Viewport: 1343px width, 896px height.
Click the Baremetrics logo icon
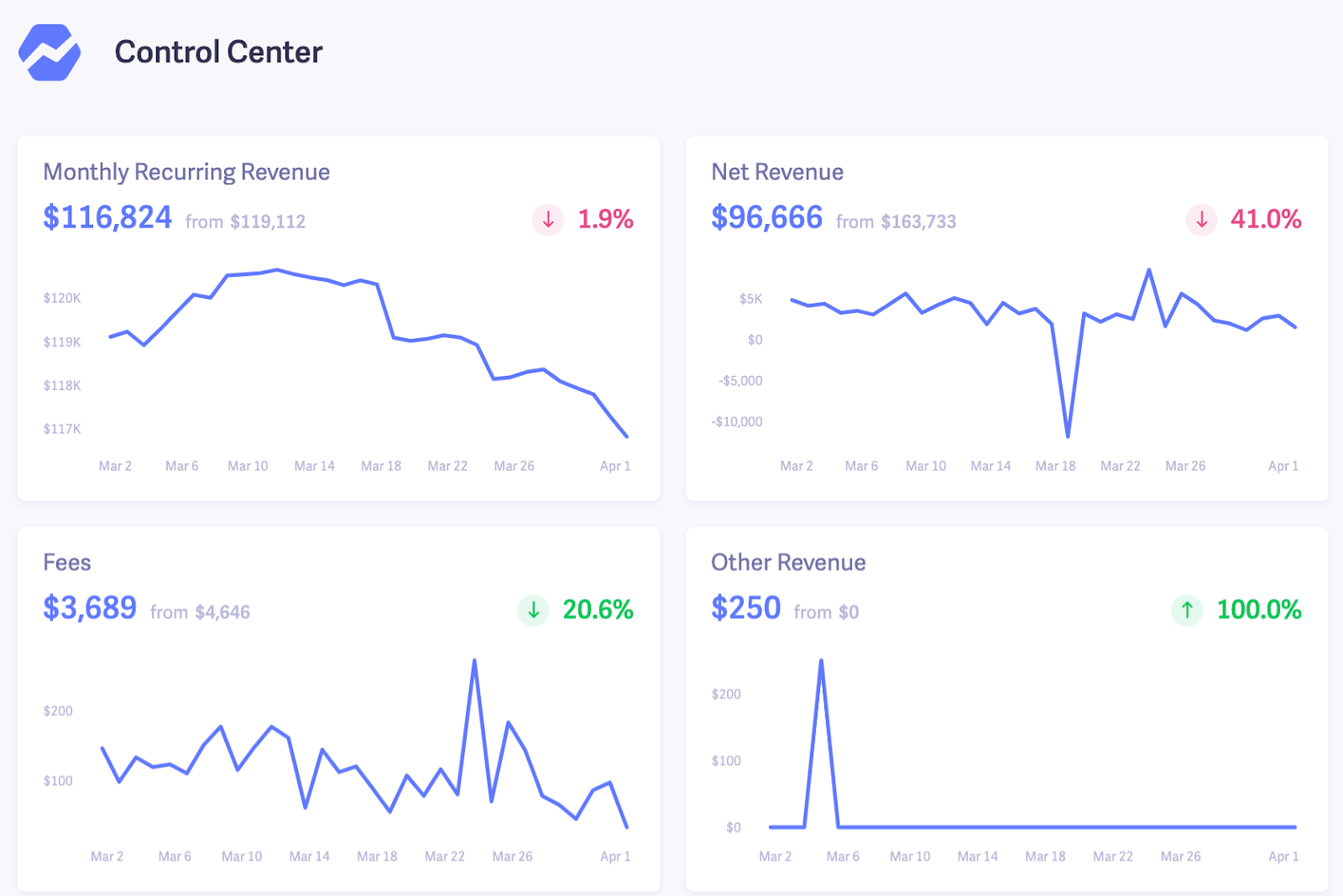pos(50,52)
